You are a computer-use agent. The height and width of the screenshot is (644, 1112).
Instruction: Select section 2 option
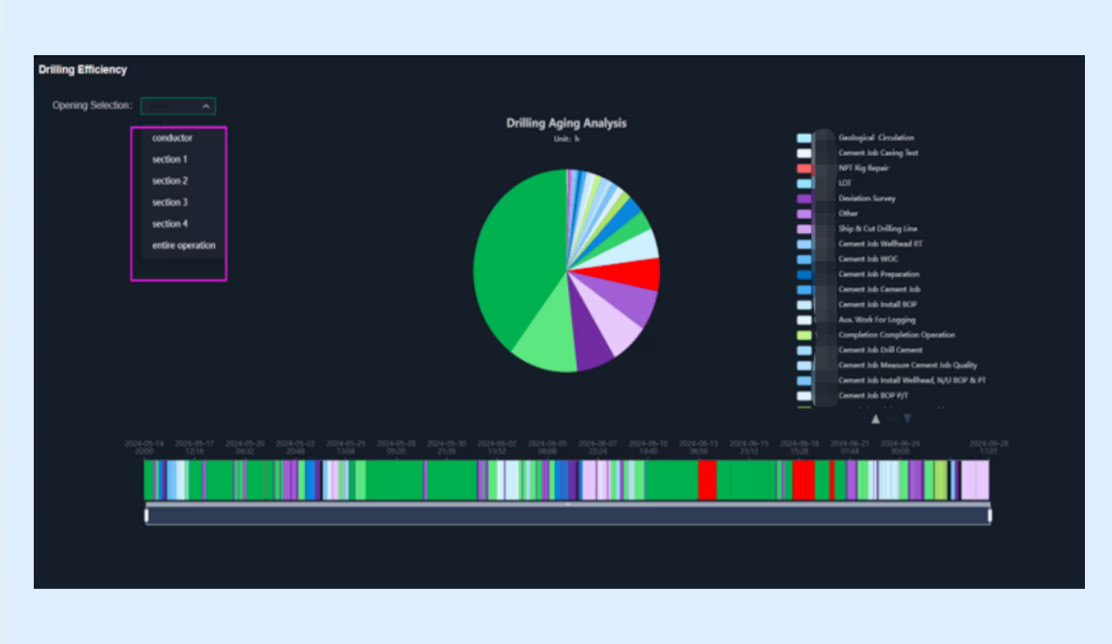point(169,181)
